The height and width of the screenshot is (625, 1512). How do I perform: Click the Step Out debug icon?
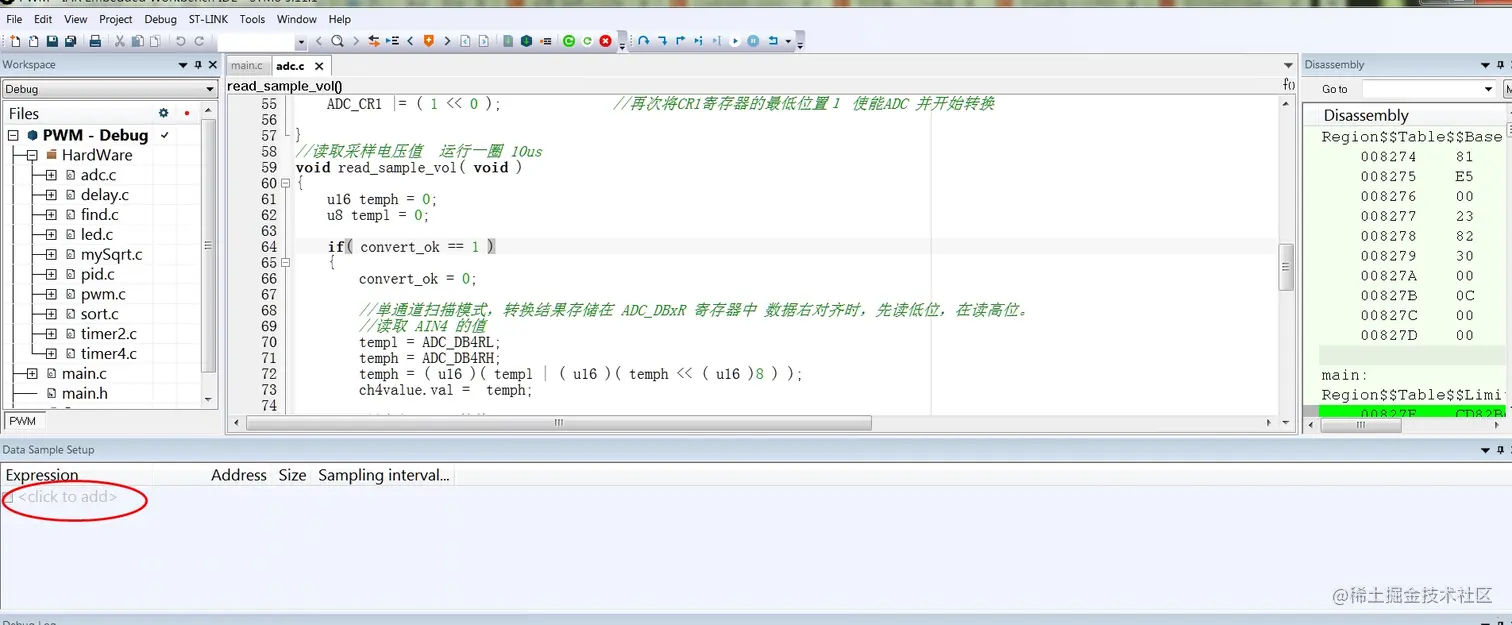pyautogui.click(x=680, y=41)
